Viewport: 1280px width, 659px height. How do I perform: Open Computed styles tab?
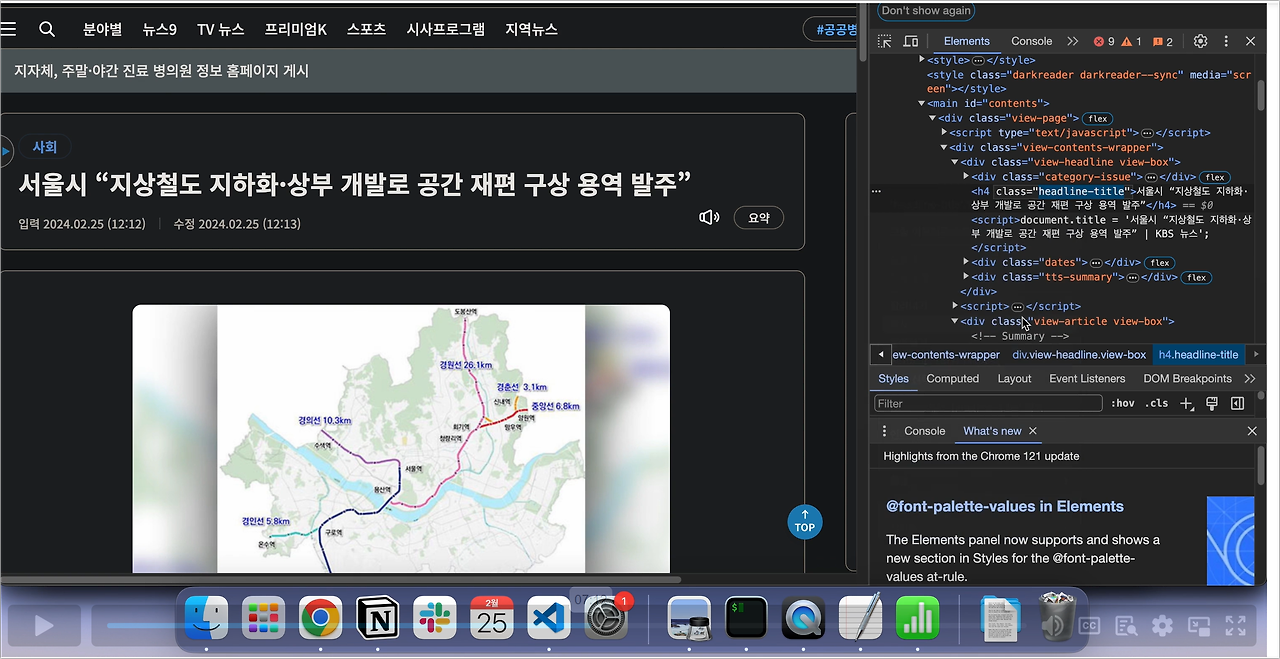click(952, 379)
